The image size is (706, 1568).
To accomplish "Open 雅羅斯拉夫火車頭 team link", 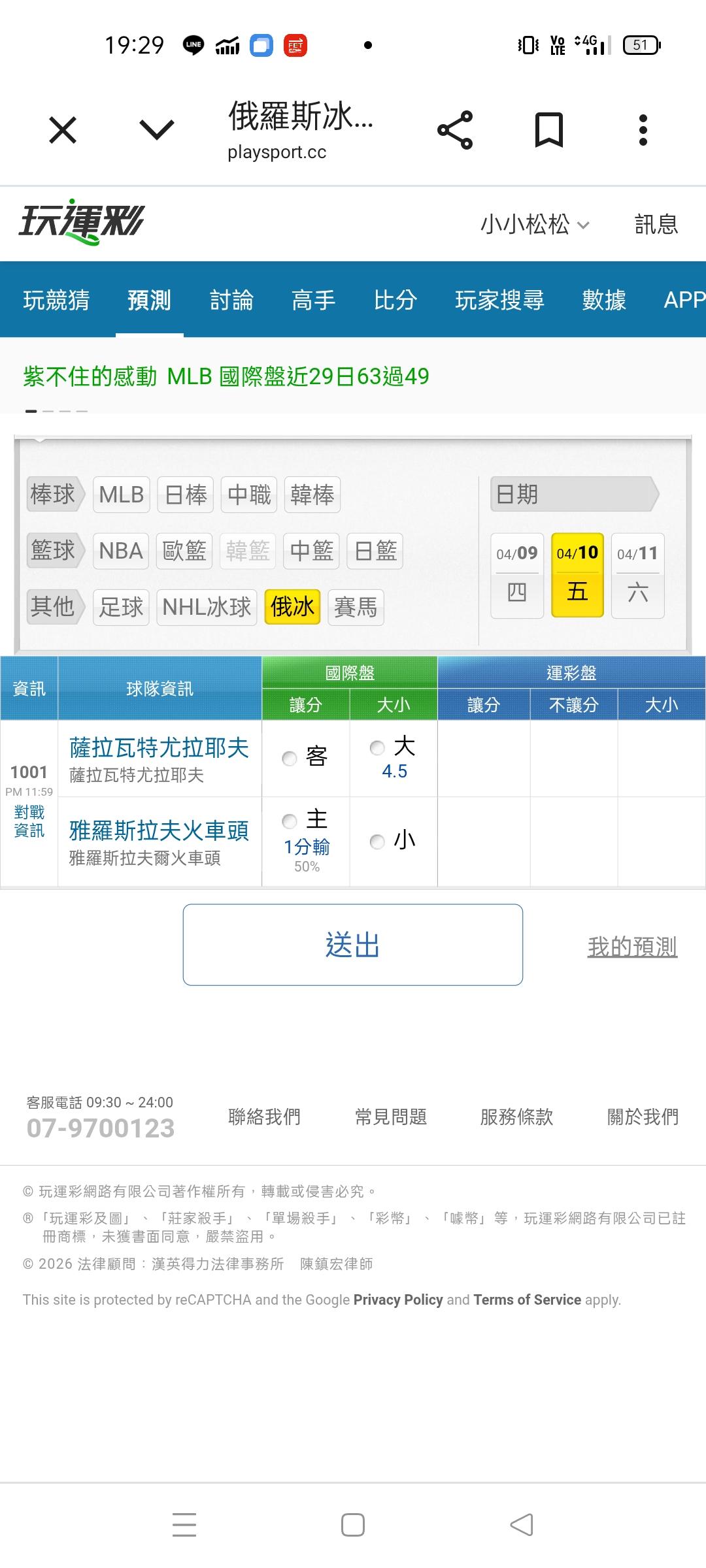I will [x=159, y=830].
